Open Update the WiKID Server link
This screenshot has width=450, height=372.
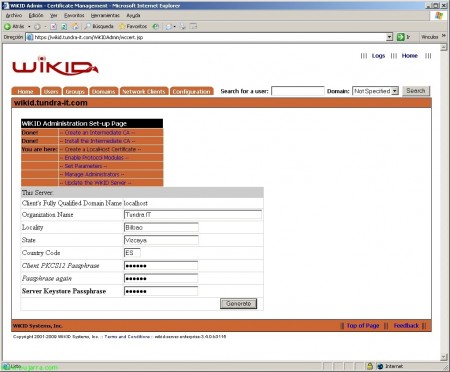[95, 183]
